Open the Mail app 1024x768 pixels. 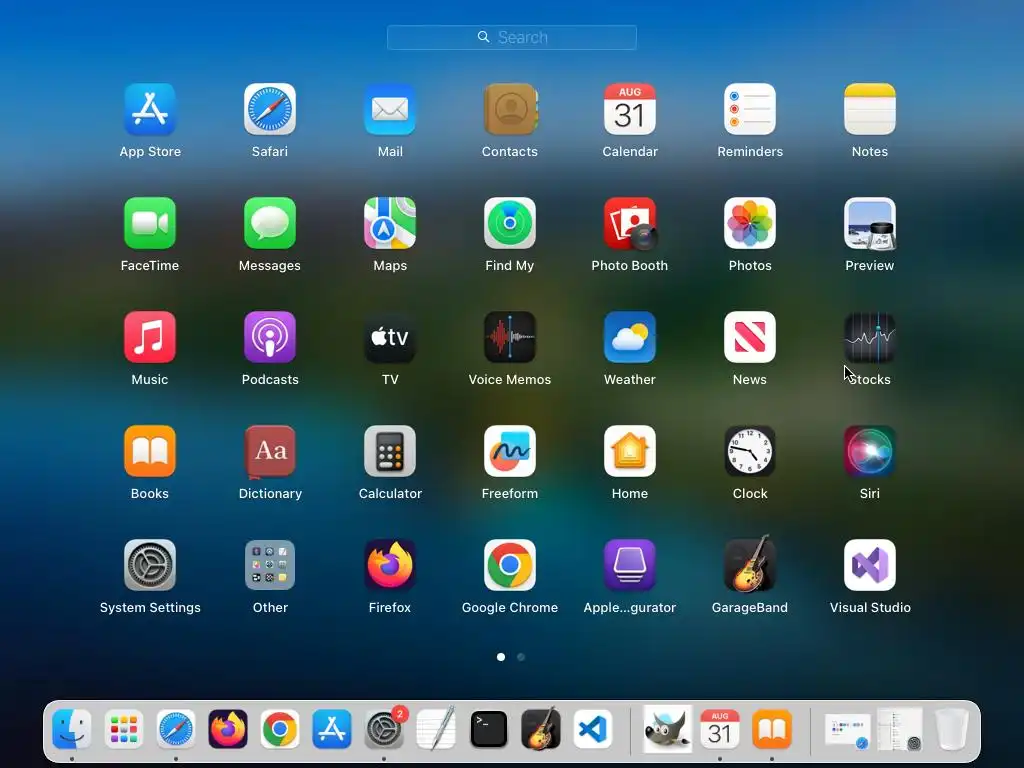point(390,109)
